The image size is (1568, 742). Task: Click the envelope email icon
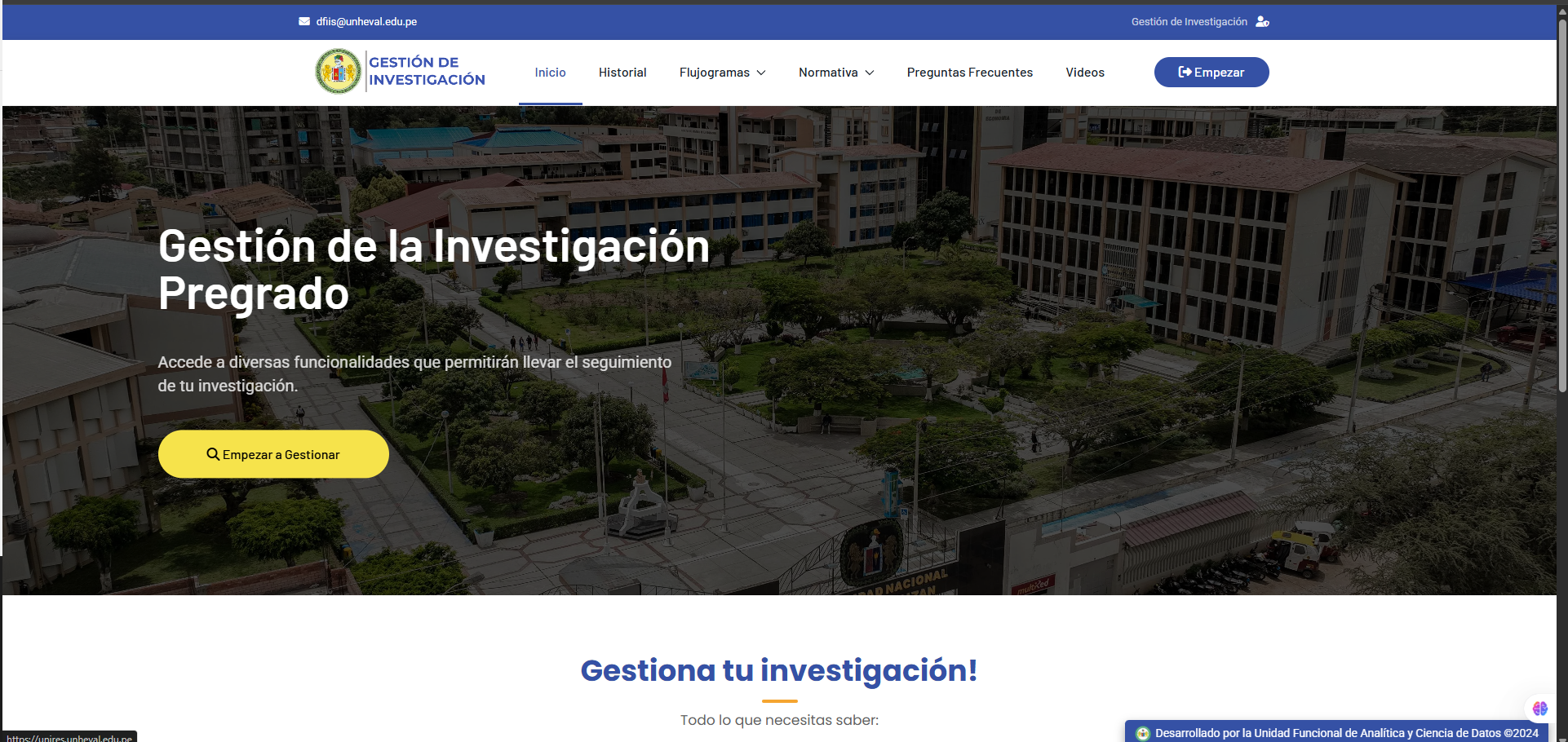(x=304, y=22)
